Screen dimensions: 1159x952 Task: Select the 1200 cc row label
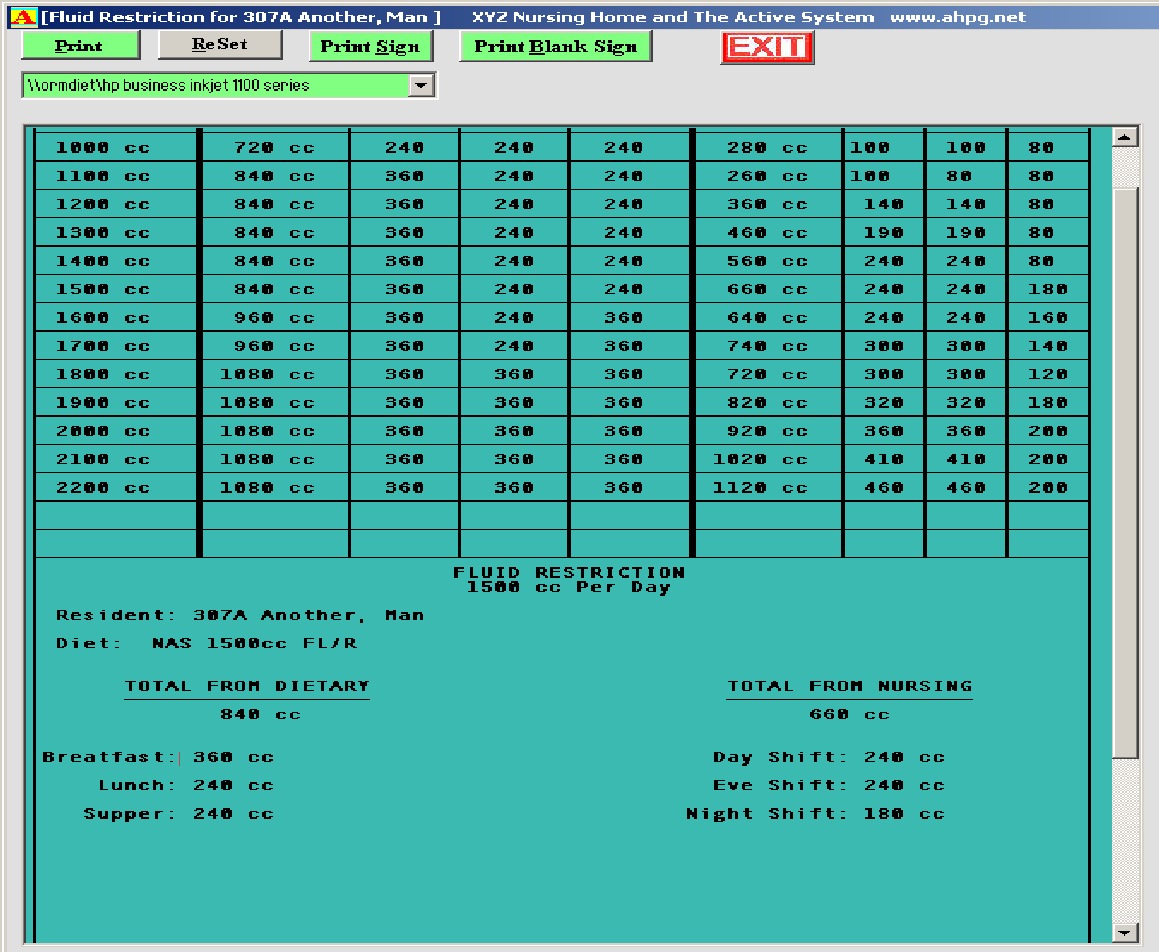point(103,204)
